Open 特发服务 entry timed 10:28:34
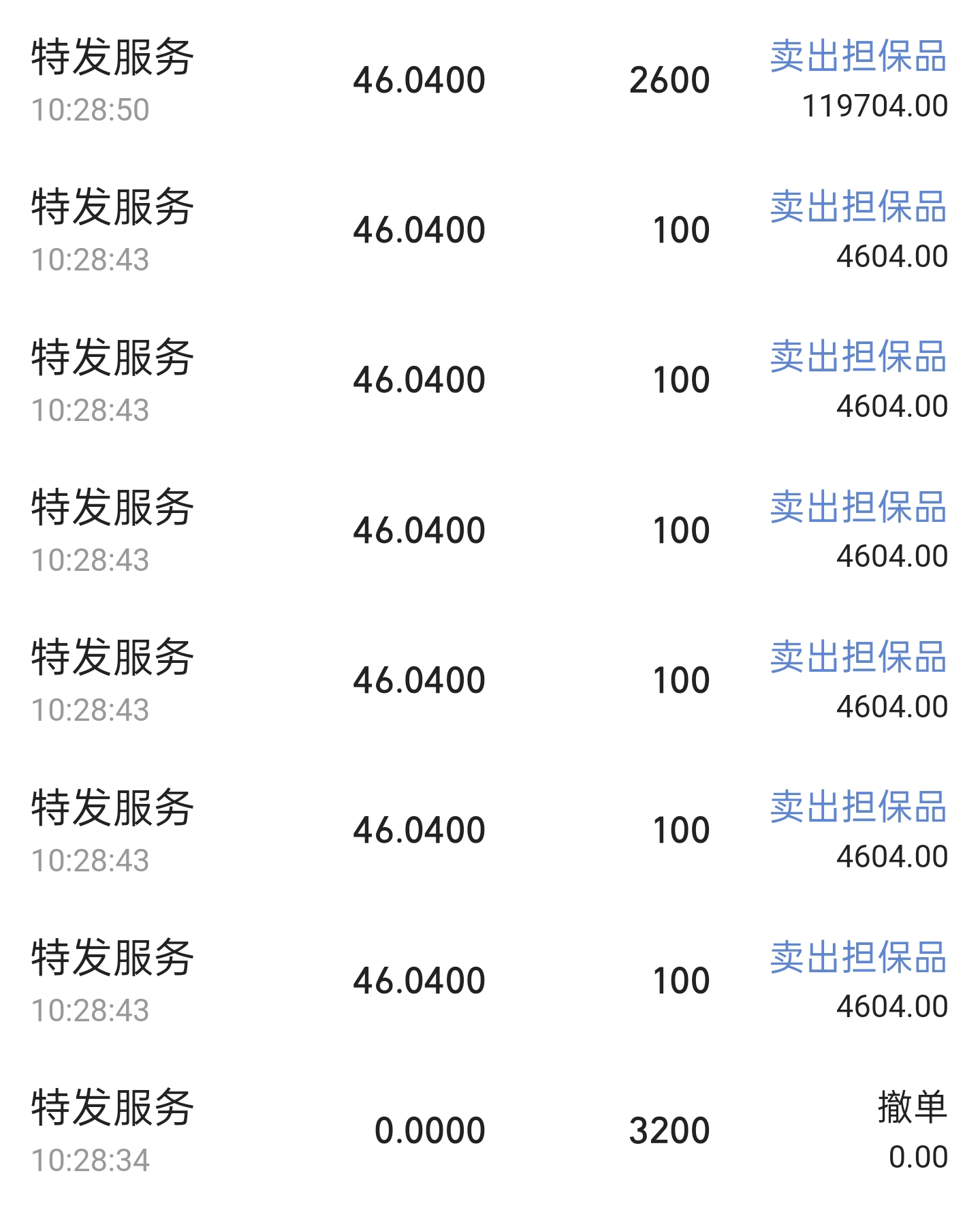The width and height of the screenshot is (980, 1212). [490, 1131]
